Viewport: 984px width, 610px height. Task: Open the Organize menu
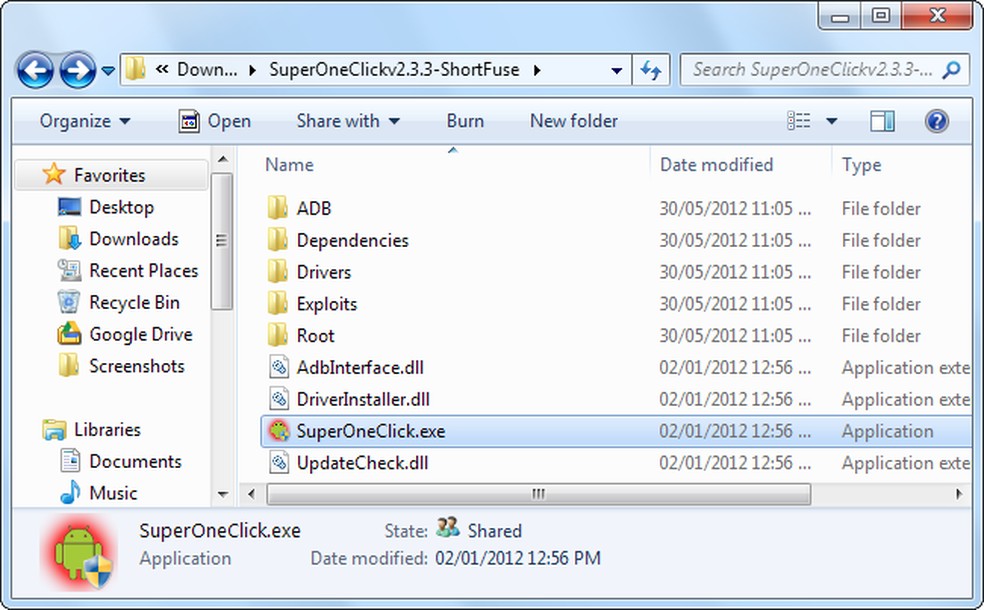click(x=85, y=120)
